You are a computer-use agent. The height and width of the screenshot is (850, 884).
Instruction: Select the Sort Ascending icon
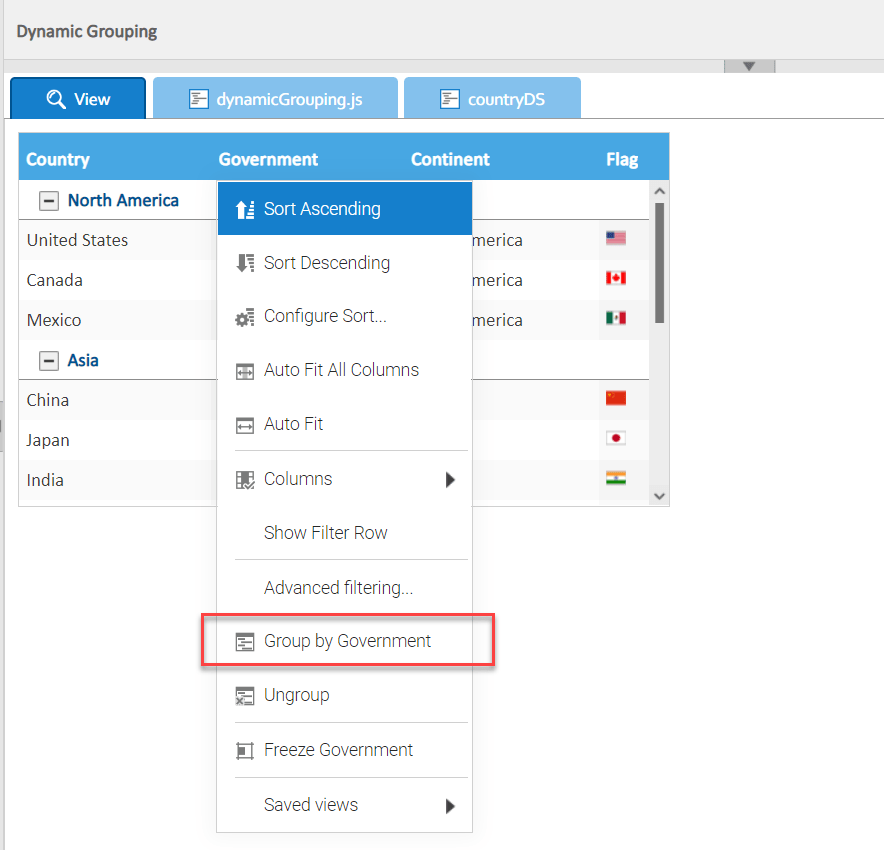point(245,208)
